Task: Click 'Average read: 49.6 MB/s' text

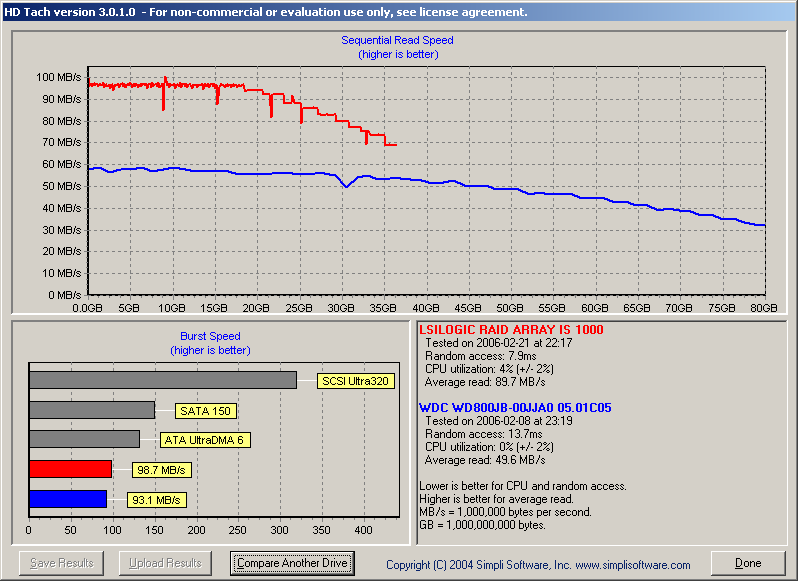Action: pos(485,460)
